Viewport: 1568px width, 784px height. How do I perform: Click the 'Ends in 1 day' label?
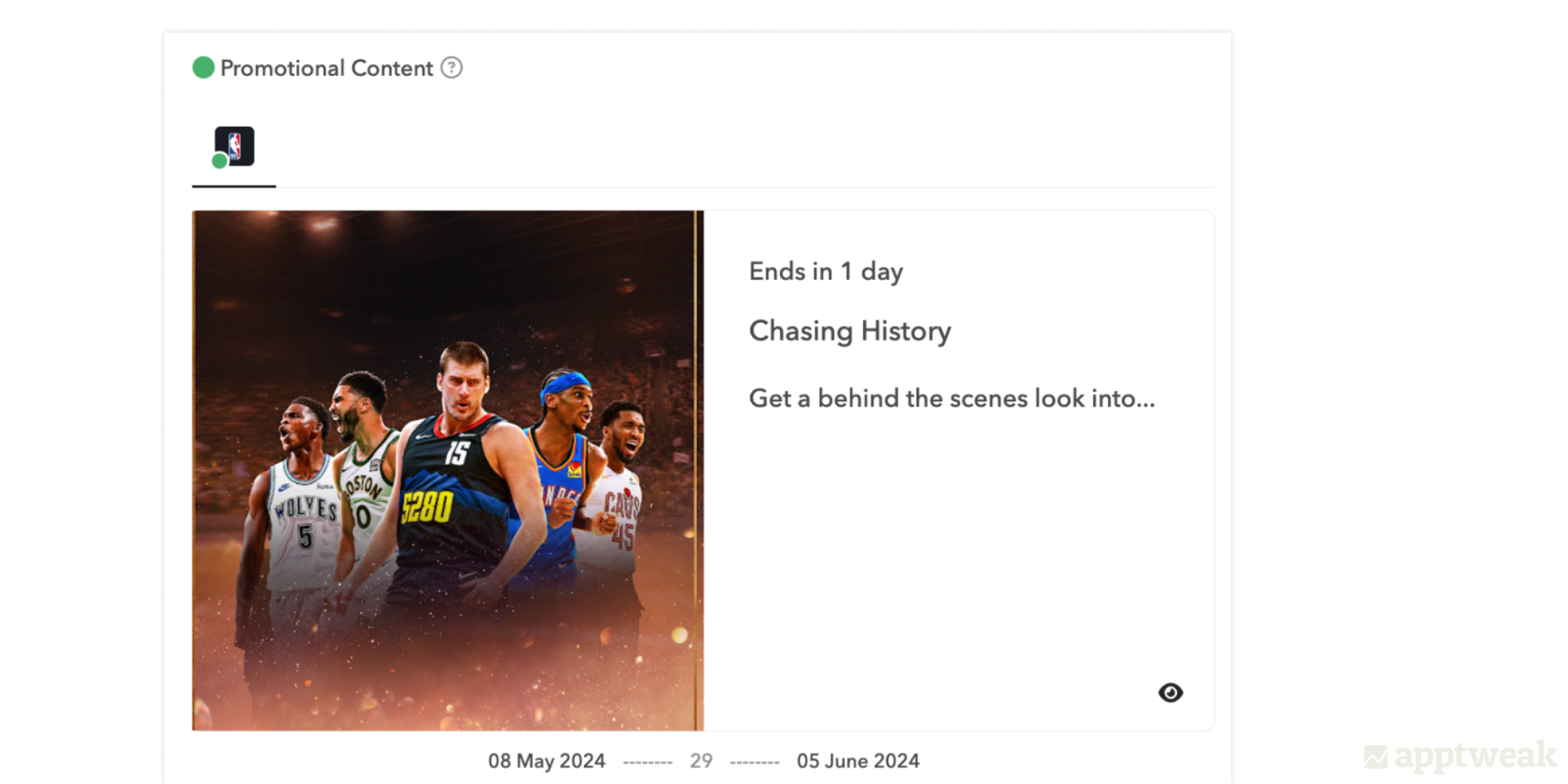pos(826,271)
